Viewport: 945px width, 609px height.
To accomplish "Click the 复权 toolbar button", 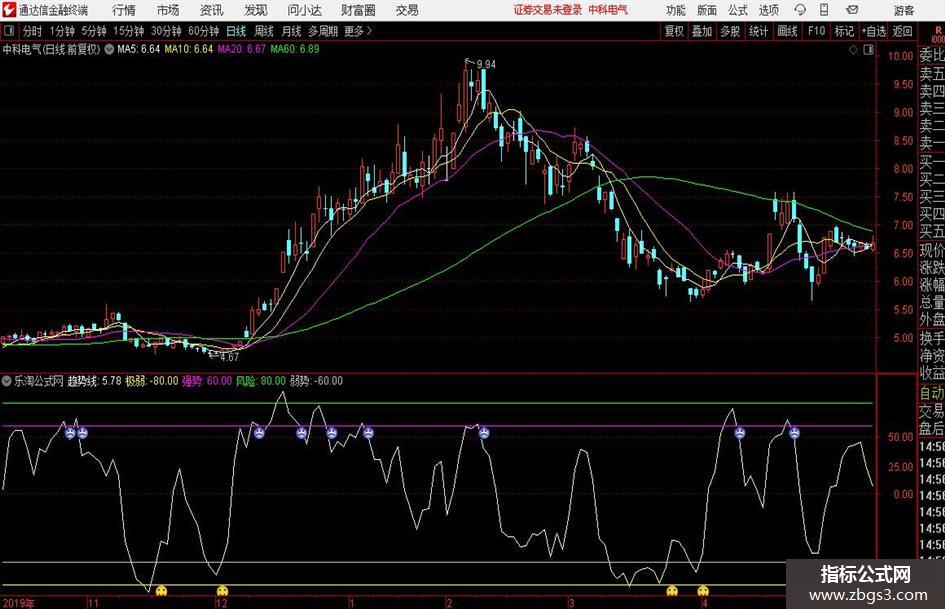I will point(674,31).
